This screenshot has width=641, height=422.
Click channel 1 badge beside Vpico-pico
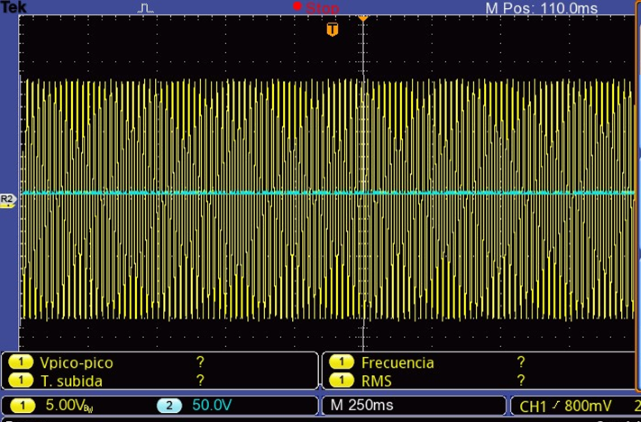[x=20, y=362]
